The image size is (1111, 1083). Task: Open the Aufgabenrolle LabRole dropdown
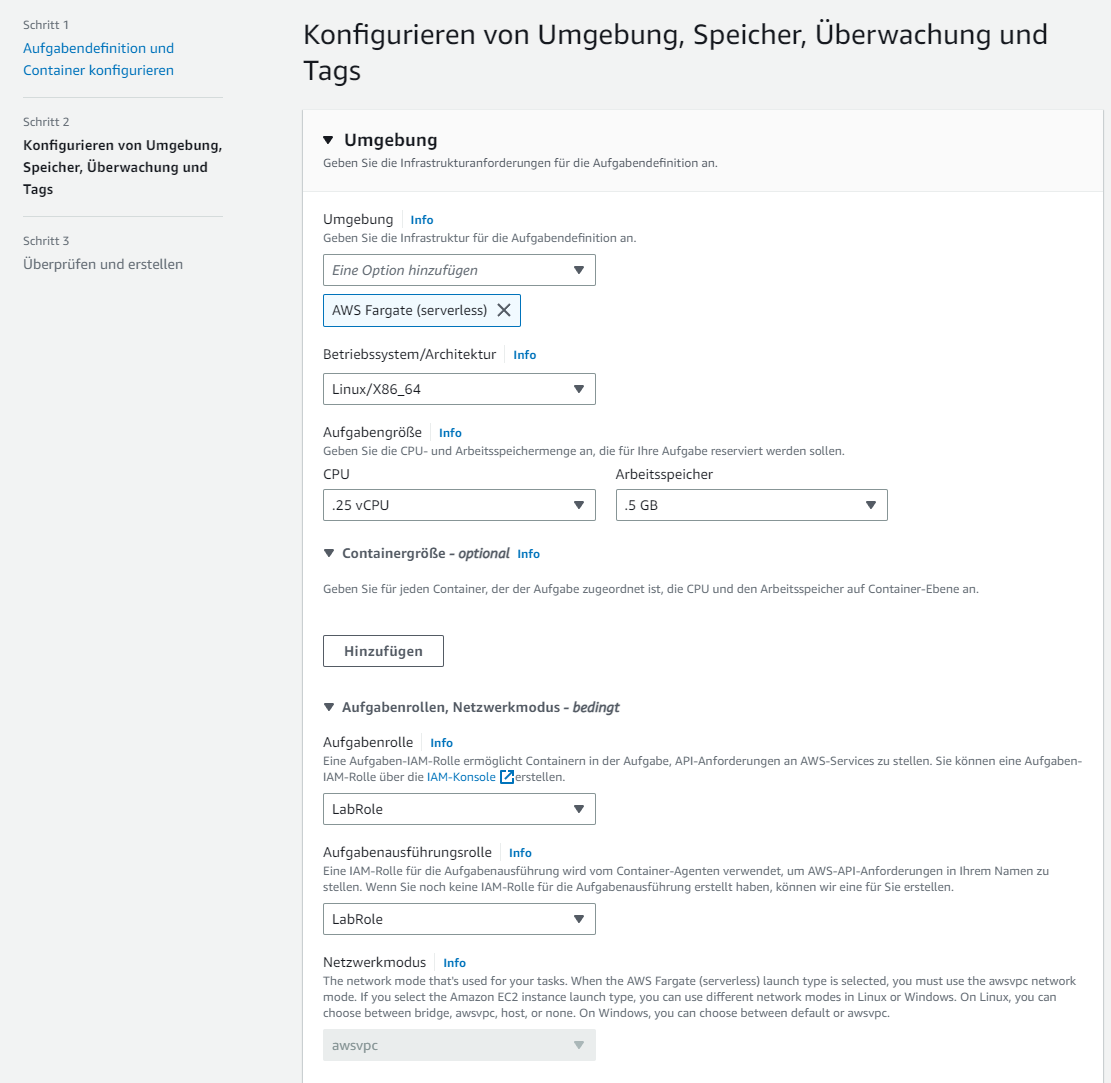coord(459,809)
